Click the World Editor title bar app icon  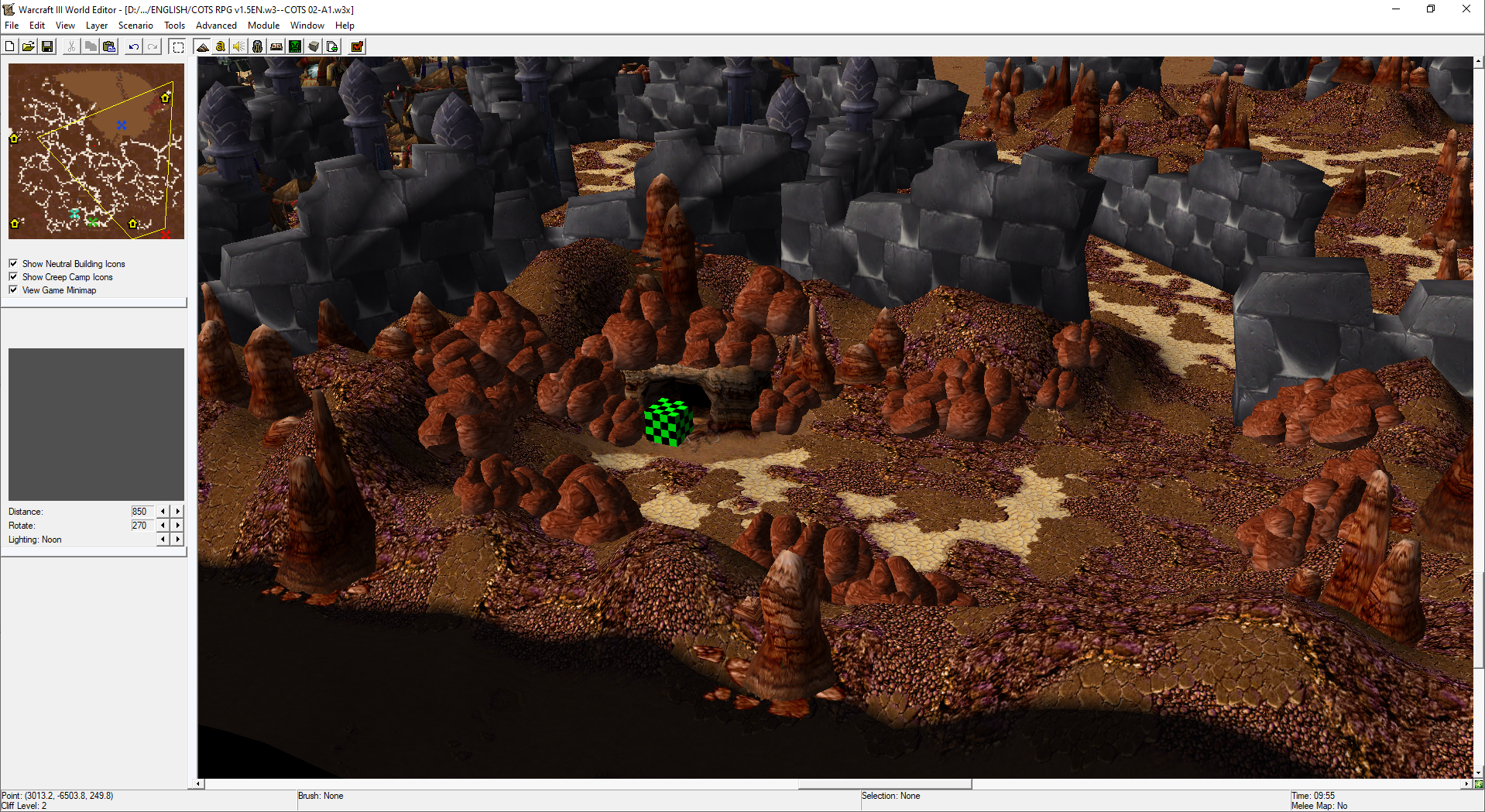click(x=9, y=9)
